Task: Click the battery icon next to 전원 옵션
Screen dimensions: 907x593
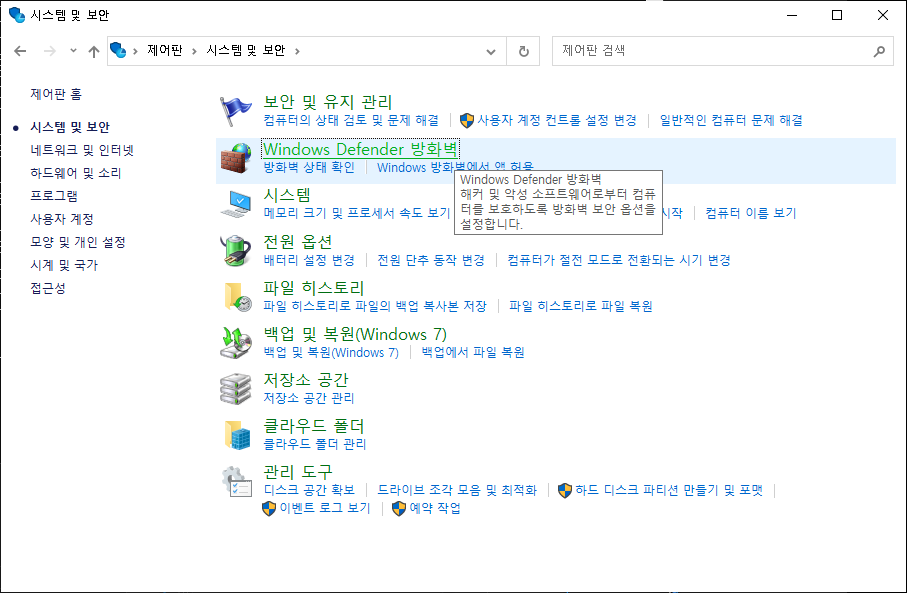Action: click(x=236, y=252)
